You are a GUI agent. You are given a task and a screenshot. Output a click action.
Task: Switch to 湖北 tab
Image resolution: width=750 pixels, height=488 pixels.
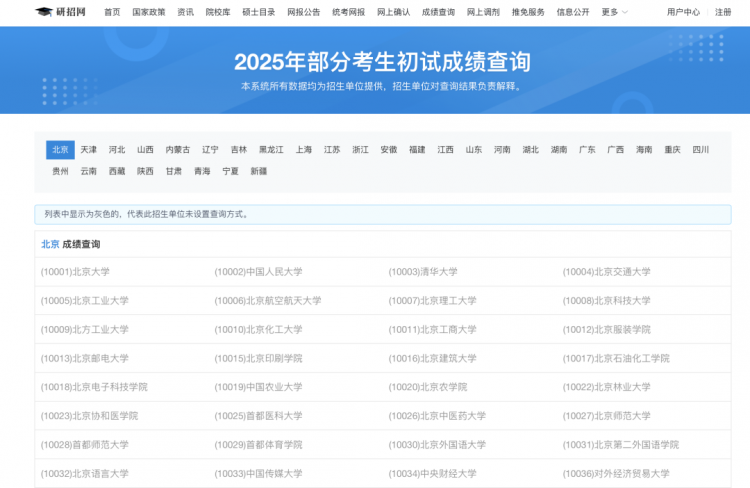click(x=530, y=150)
